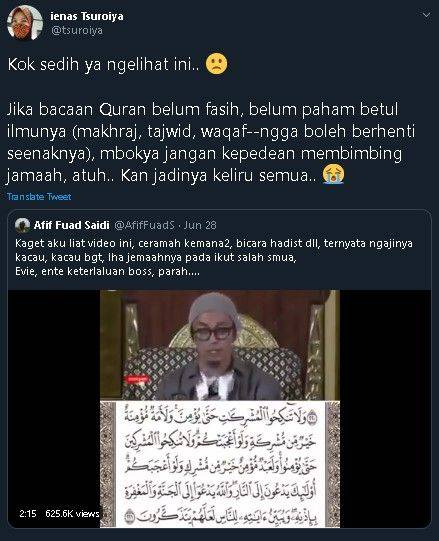Click the 2:15 video duration label
This screenshot has width=439, height=541.
click(x=28, y=513)
